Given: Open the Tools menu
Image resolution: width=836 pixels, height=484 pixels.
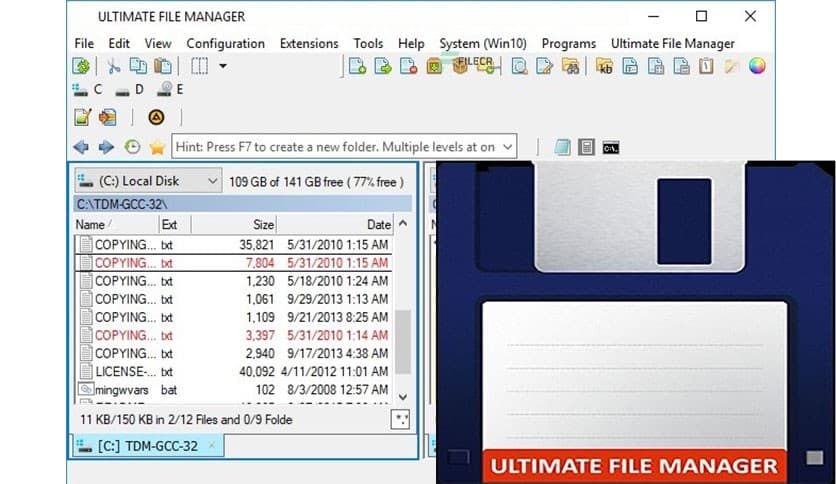Looking at the screenshot, I should tap(368, 44).
